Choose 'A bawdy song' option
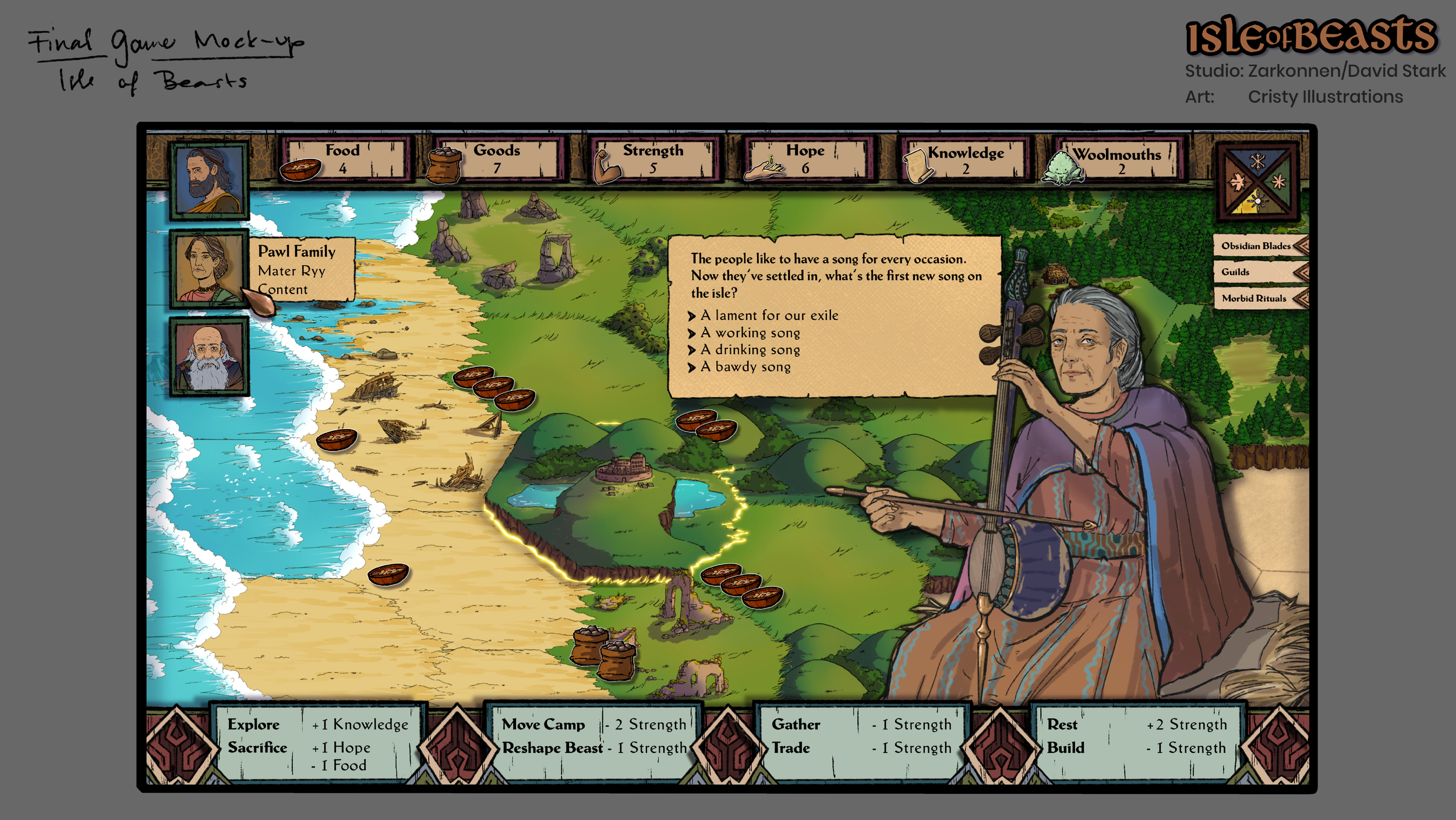The width and height of the screenshot is (1456, 820). 745,366
